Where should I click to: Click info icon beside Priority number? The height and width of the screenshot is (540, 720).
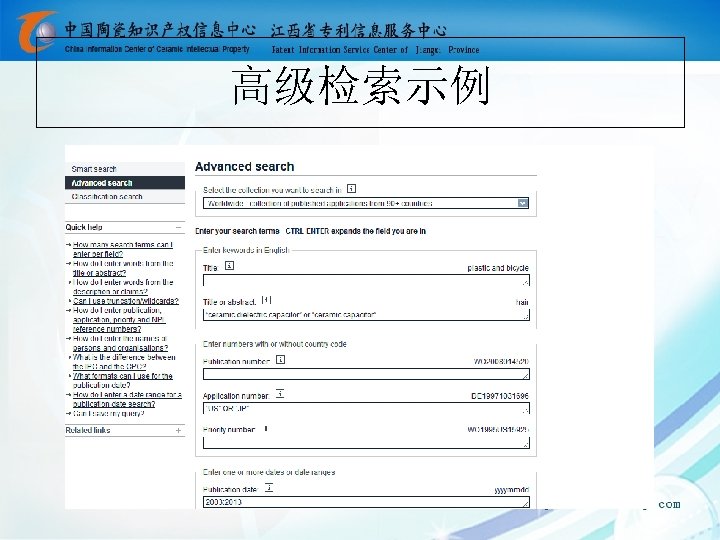(x=266, y=428)
